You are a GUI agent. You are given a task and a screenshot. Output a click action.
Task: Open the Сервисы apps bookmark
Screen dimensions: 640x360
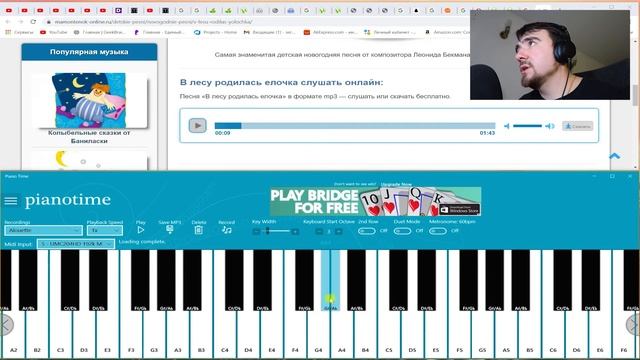[x=19, y=32]
